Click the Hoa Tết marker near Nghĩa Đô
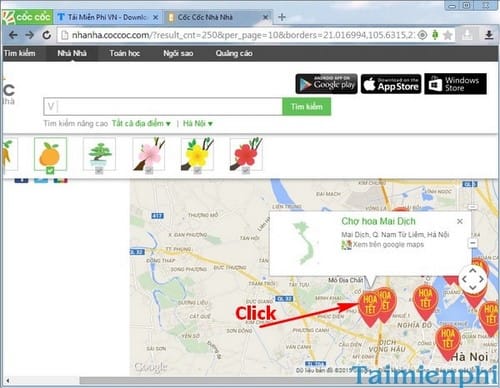The width and height of the screenshot is (500, 388). [425, 302]
